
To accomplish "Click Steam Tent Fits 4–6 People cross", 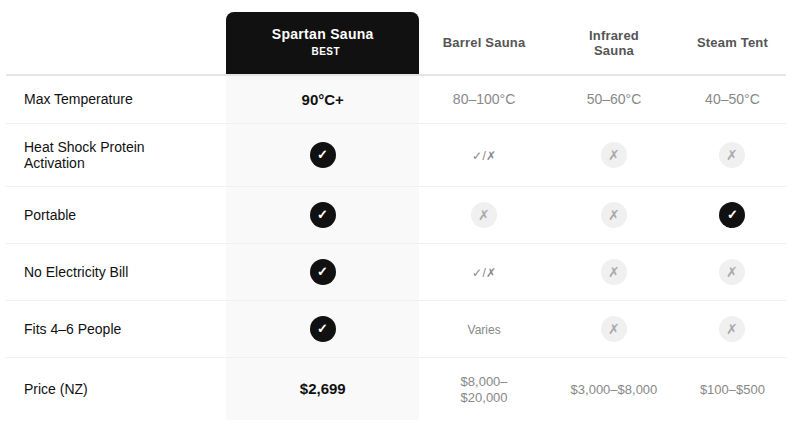I will pyautogui.click(x=732, y=329).
